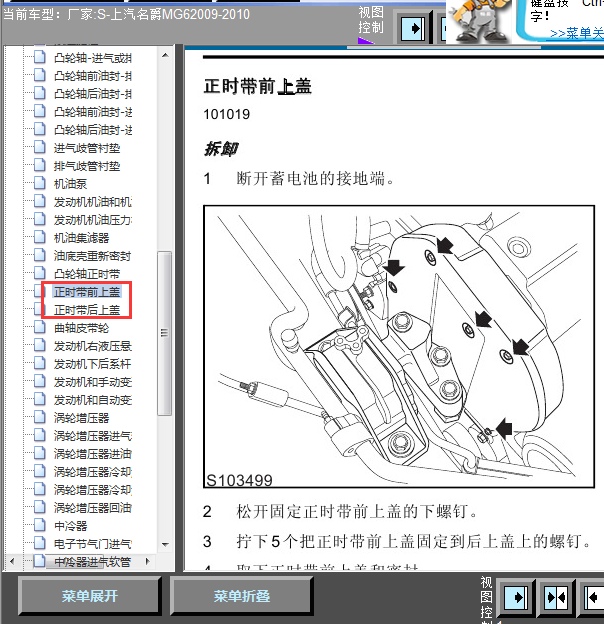Open 发动机机油和机 tree entry
The height and width of the screenshot is (624, 604).
[x=93, y=202]
